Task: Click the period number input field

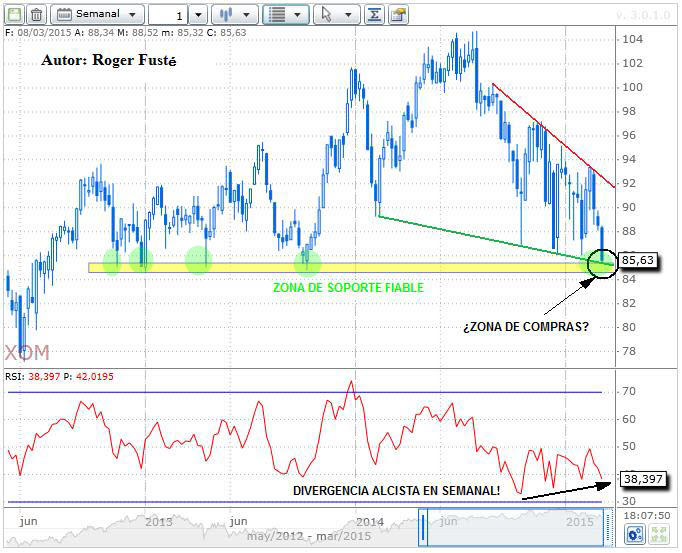Action: pyautogui.click(x=166, y=15)
